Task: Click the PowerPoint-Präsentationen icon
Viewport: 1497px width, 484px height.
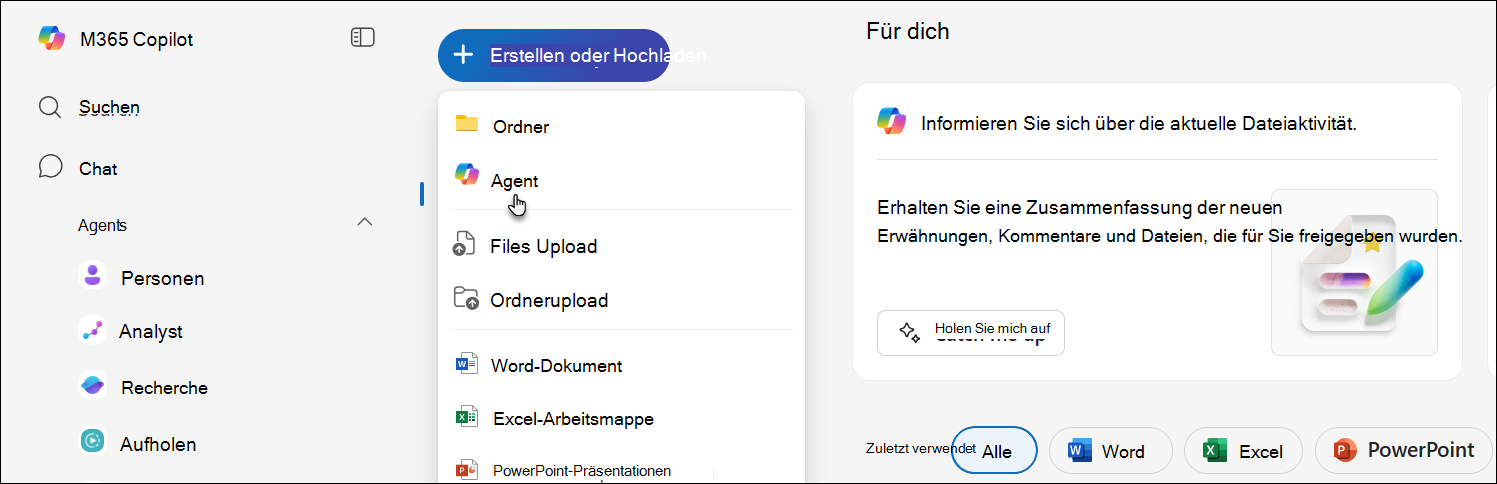Action: click(x=466, y=469)
